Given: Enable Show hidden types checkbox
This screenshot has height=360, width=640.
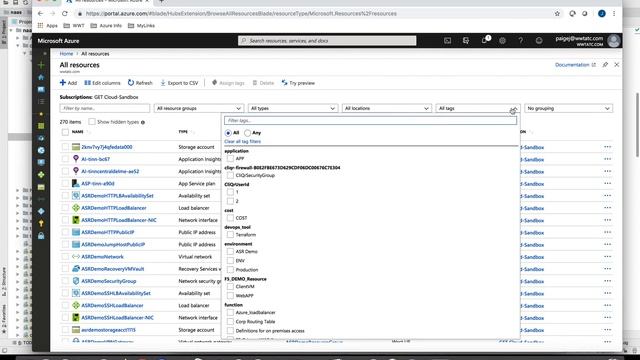Looking at the screenshot, I should click(x=92, y=122).
